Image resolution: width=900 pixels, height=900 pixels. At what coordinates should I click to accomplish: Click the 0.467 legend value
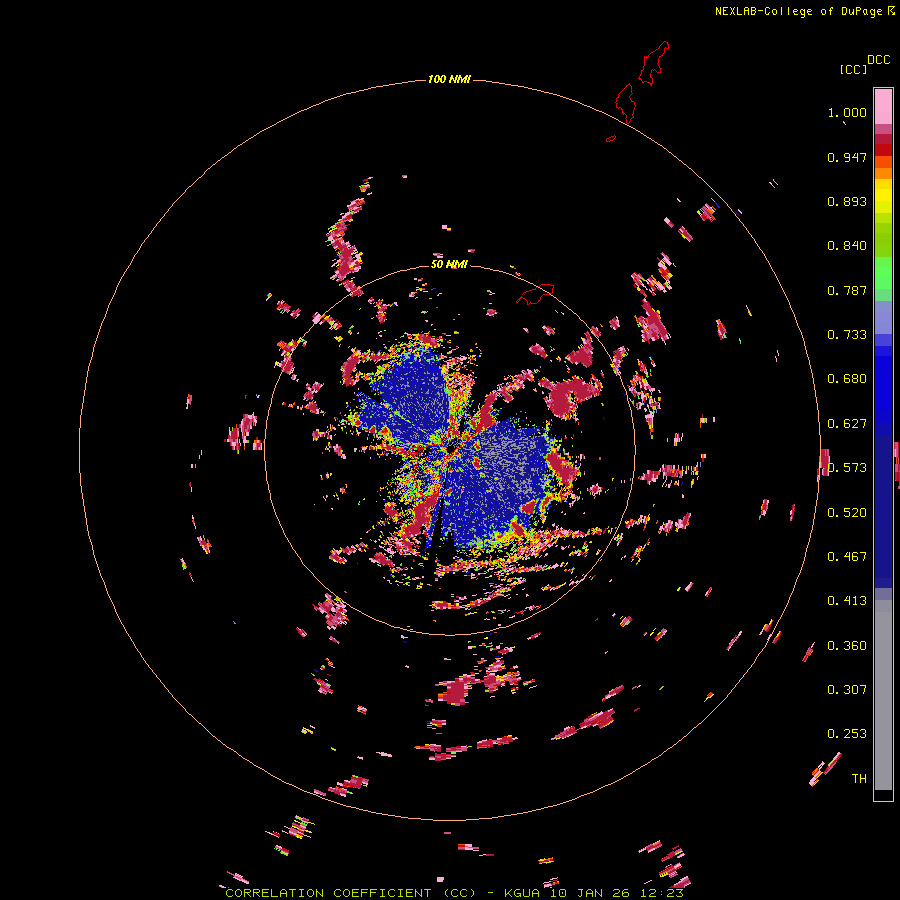pos(847,557)
